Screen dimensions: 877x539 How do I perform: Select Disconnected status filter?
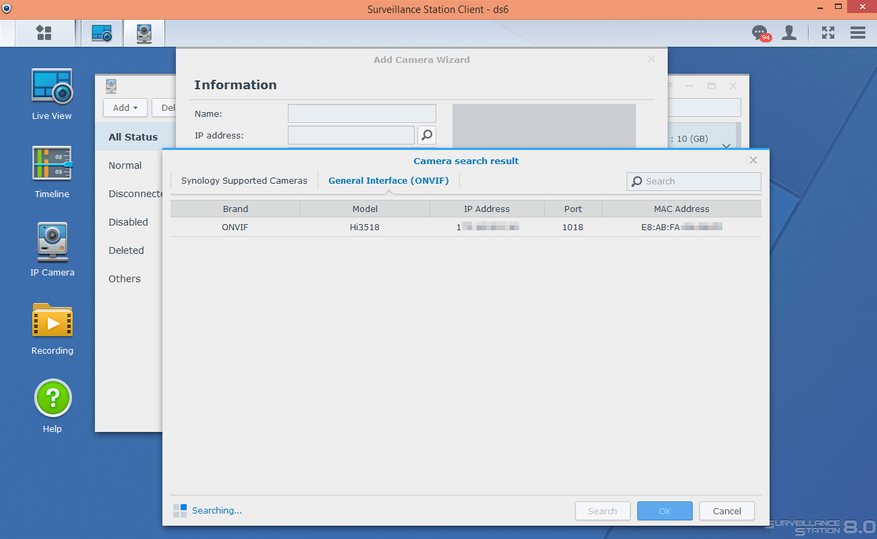click(x=135, y=193)
